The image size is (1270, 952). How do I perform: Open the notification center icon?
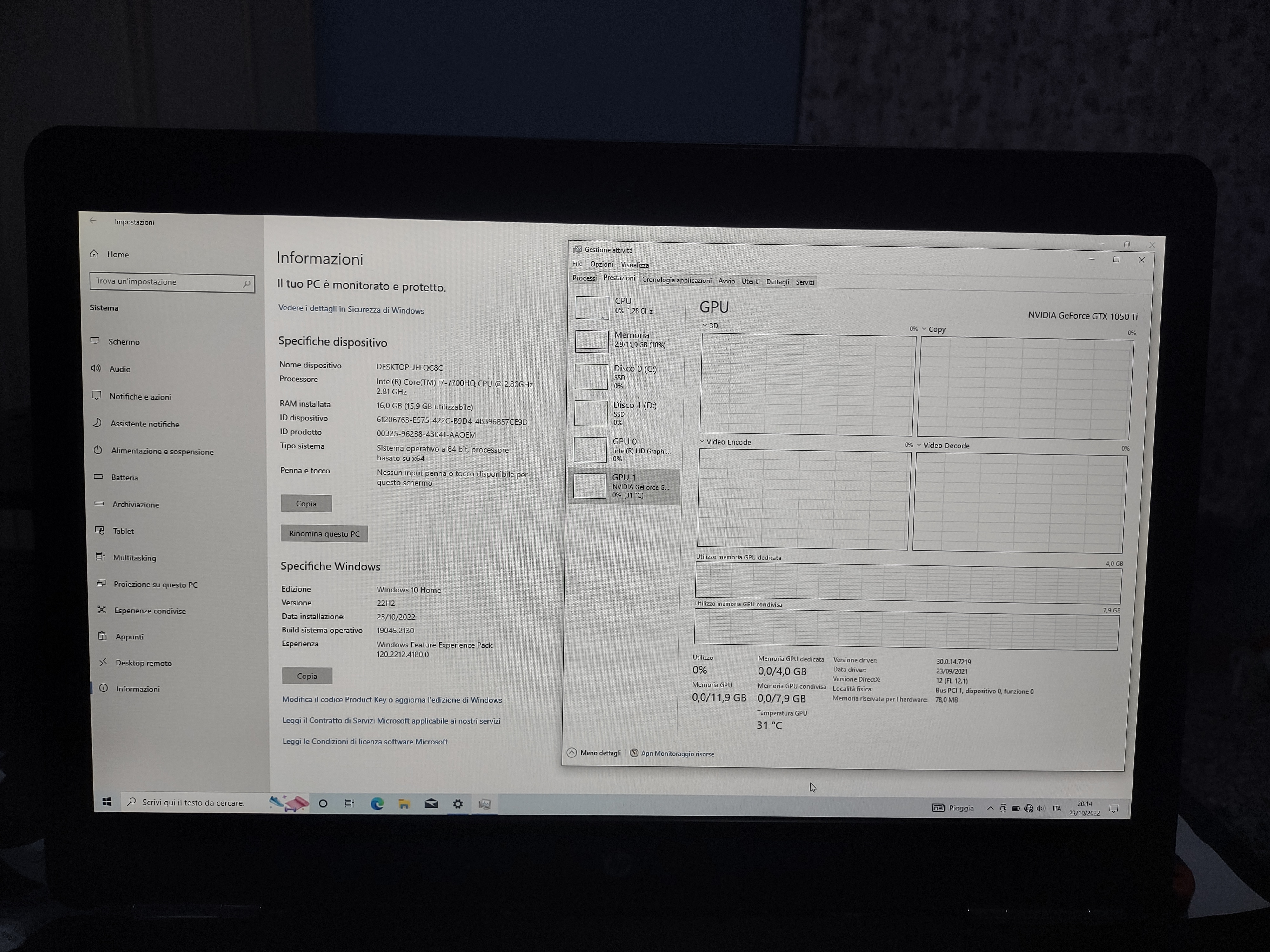coord(1113,809)
